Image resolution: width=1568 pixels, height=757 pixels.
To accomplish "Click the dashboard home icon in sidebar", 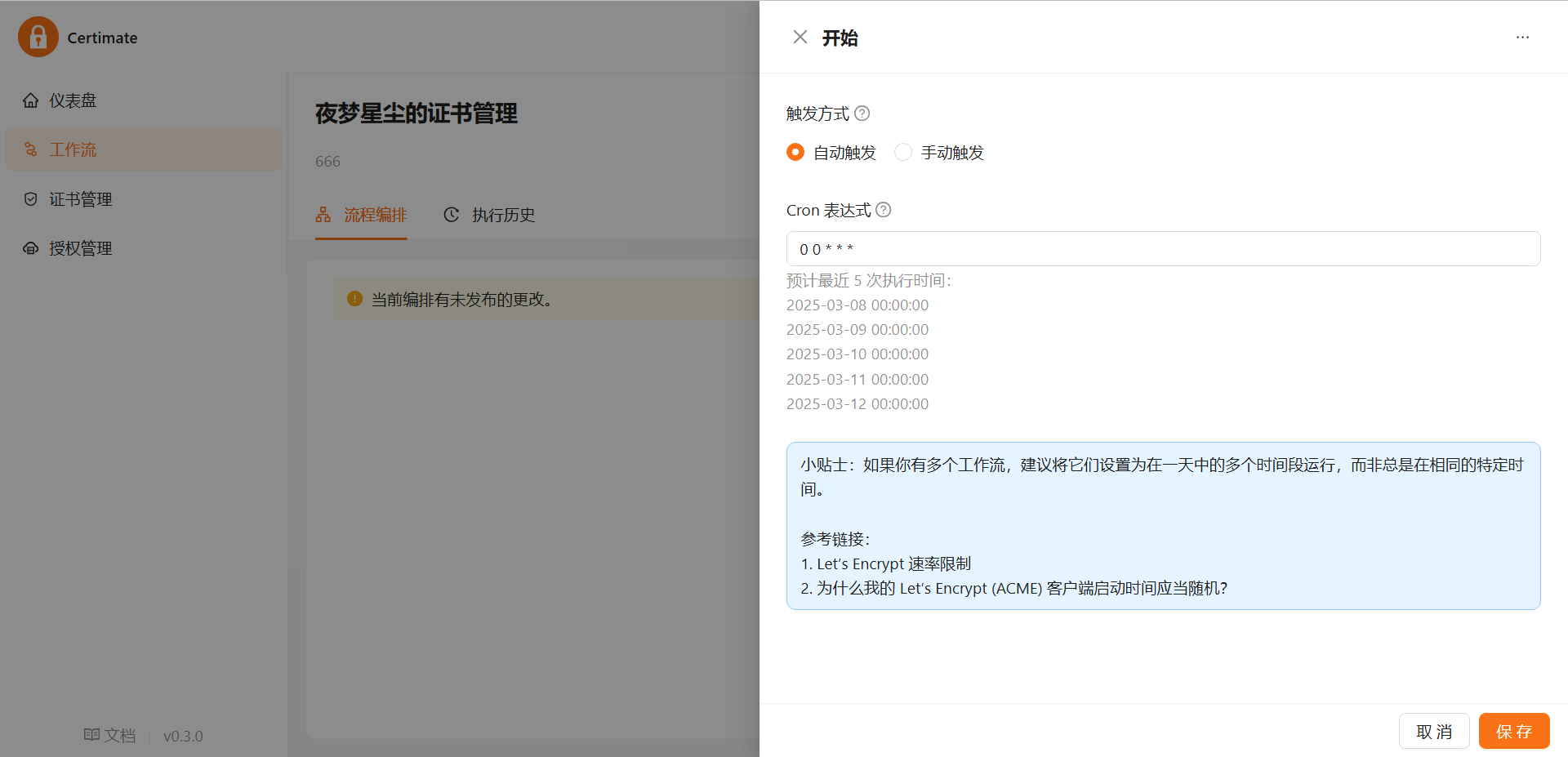I will click(31, 100).
